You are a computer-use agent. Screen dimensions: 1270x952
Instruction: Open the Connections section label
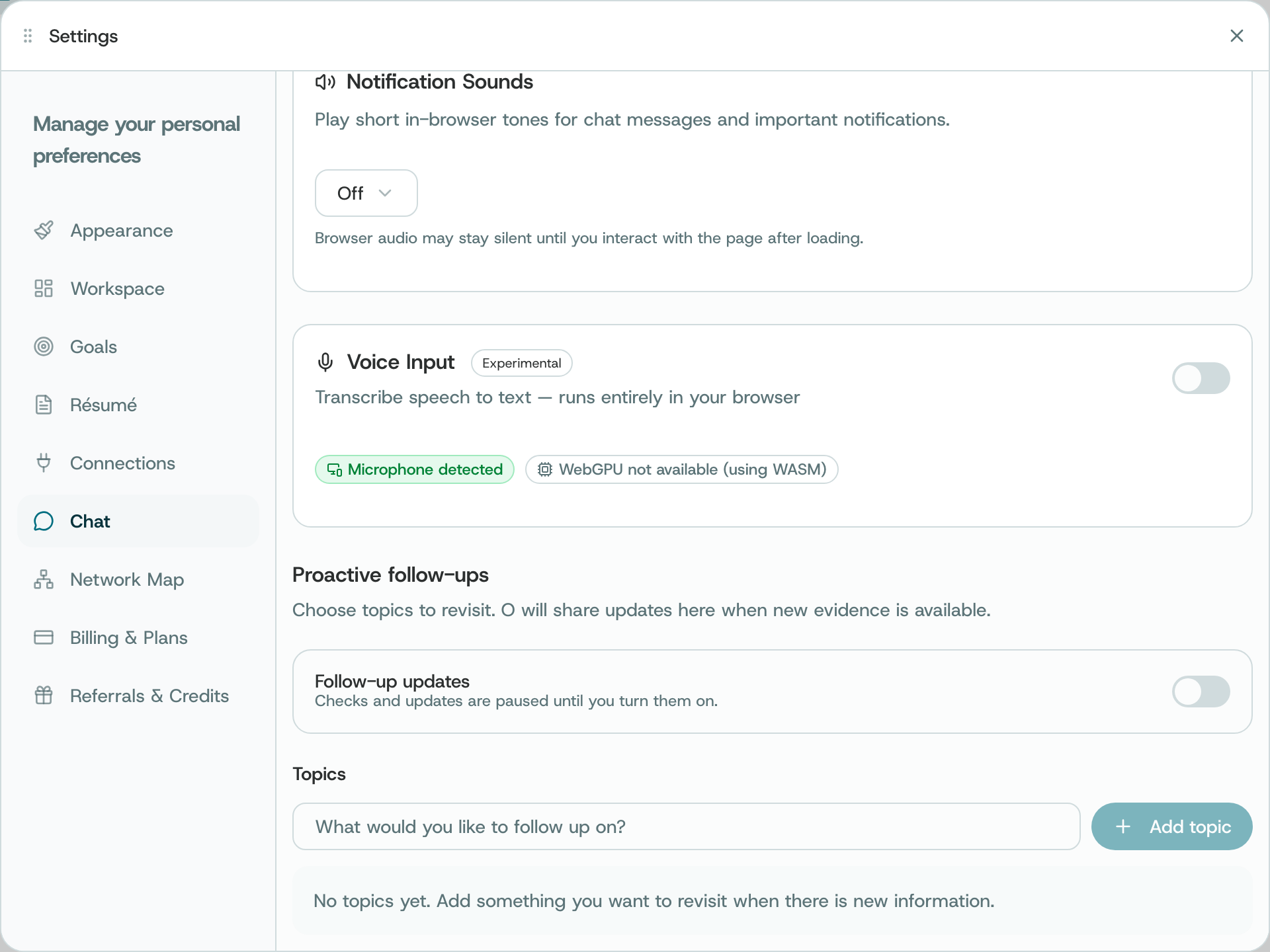123,463
